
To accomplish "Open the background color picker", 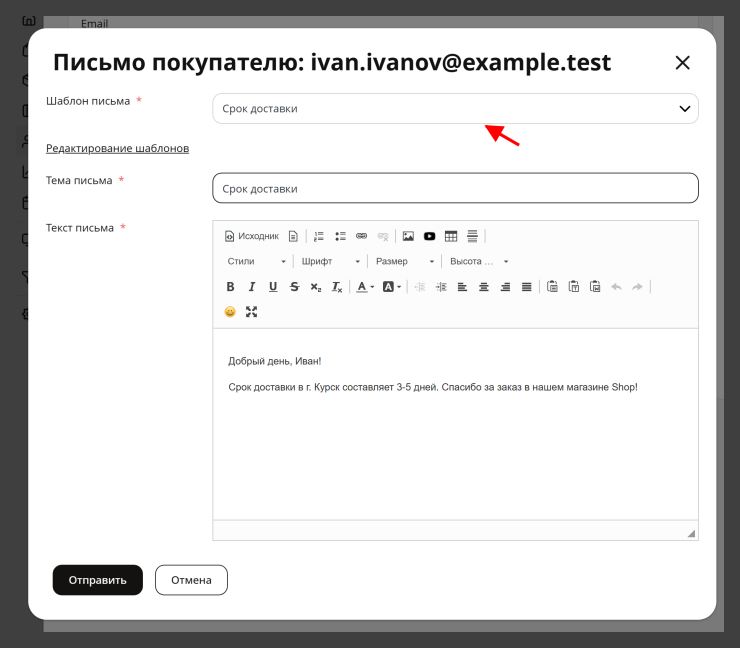I will (392, 286).
